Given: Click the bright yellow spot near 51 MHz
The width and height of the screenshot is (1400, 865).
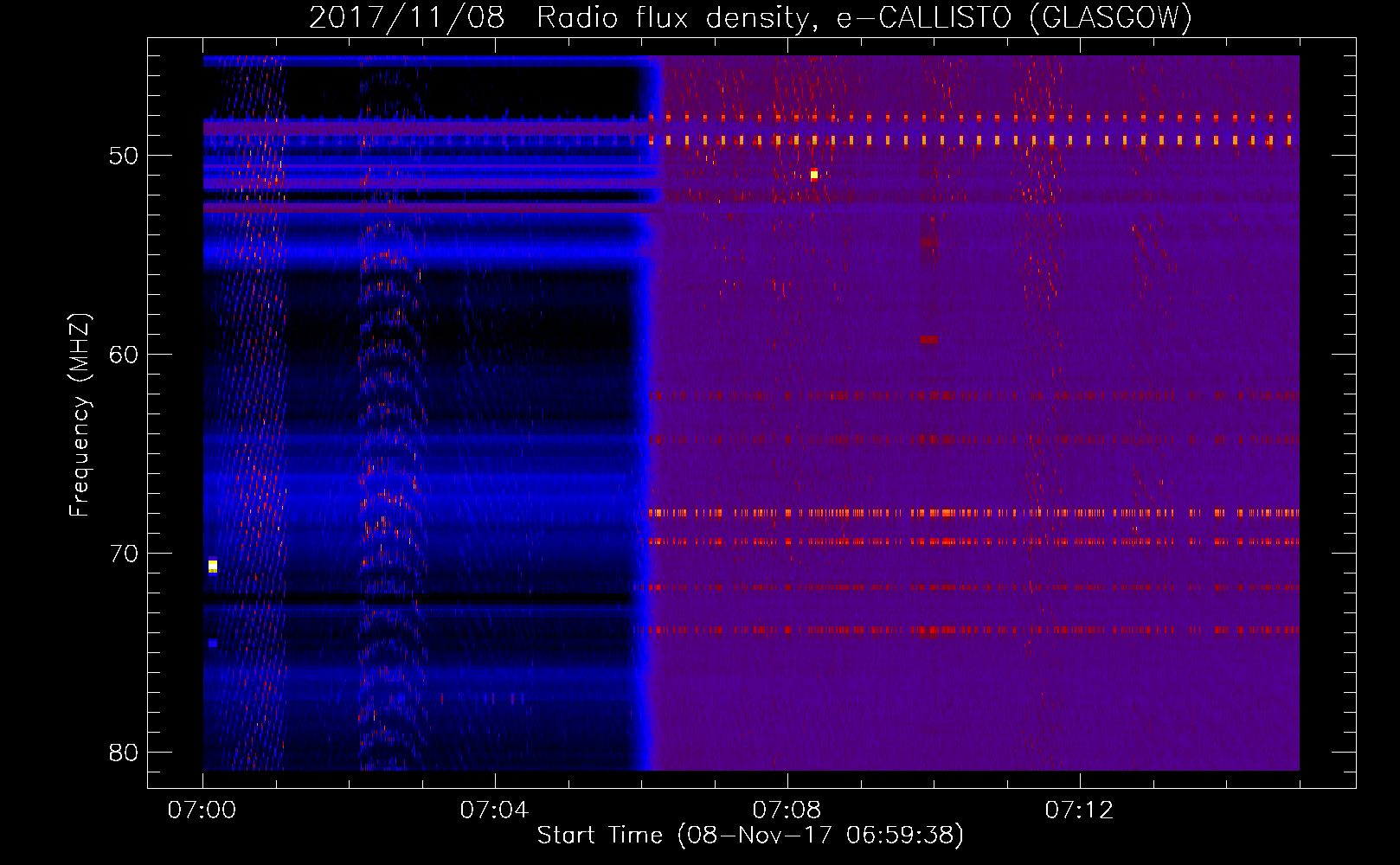Looking at the screenshot, I should 814,175.
